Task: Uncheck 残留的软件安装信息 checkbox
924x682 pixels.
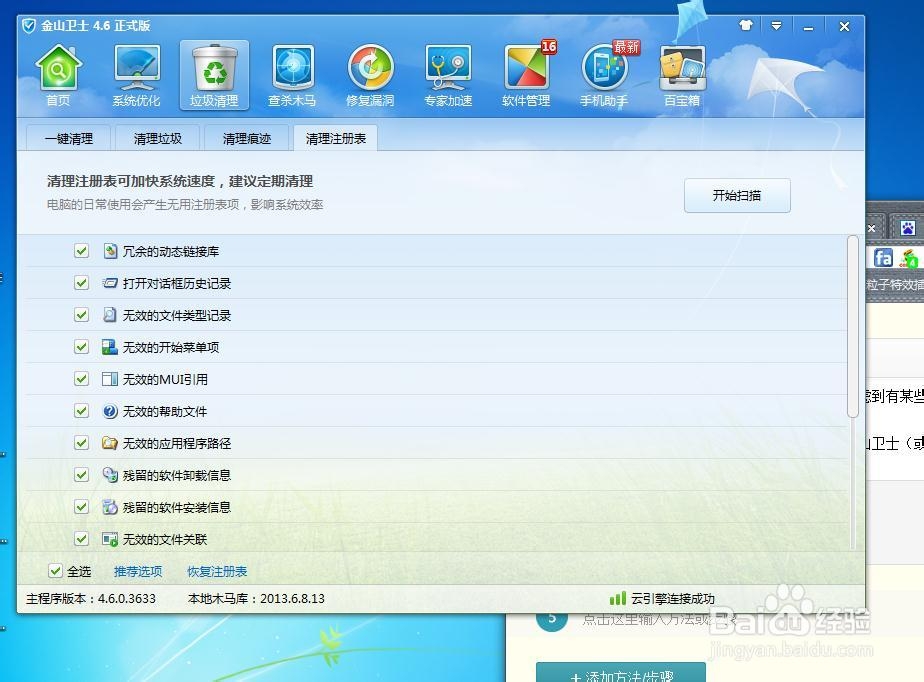Action: (81, 507)
